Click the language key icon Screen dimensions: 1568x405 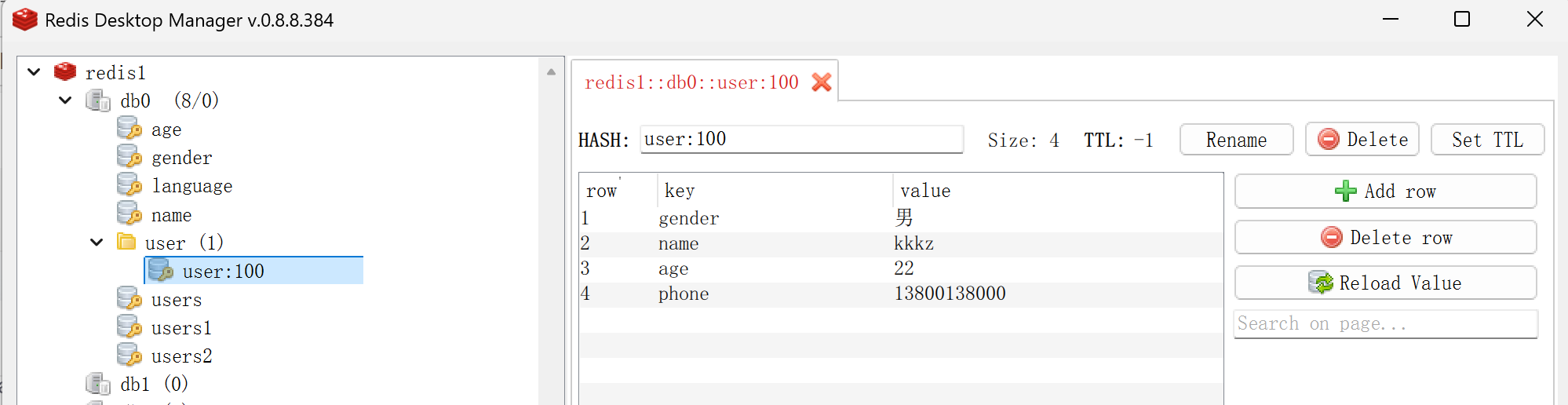tap(129, 185)
